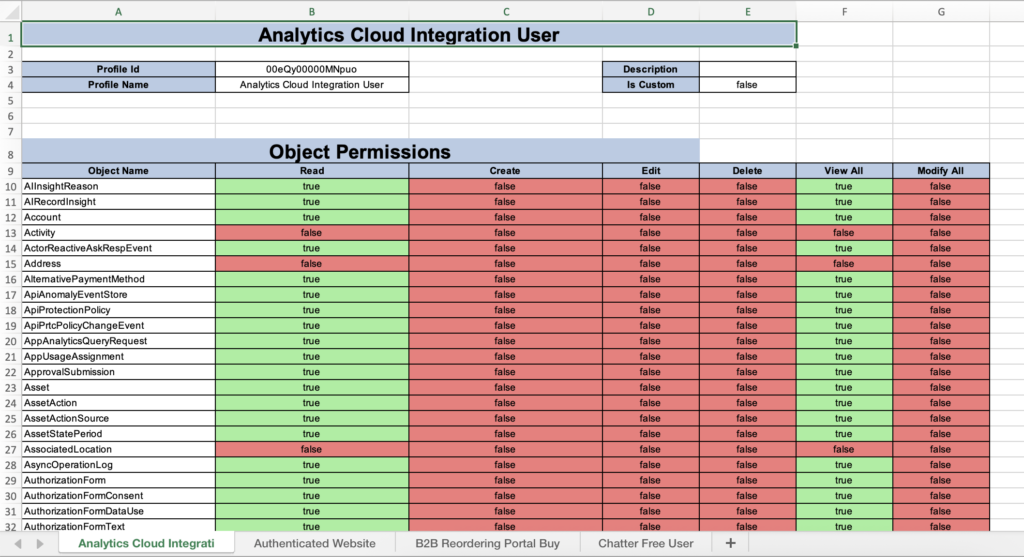Select the View All true cell for AppUsageAssignment

click(844, 357)
